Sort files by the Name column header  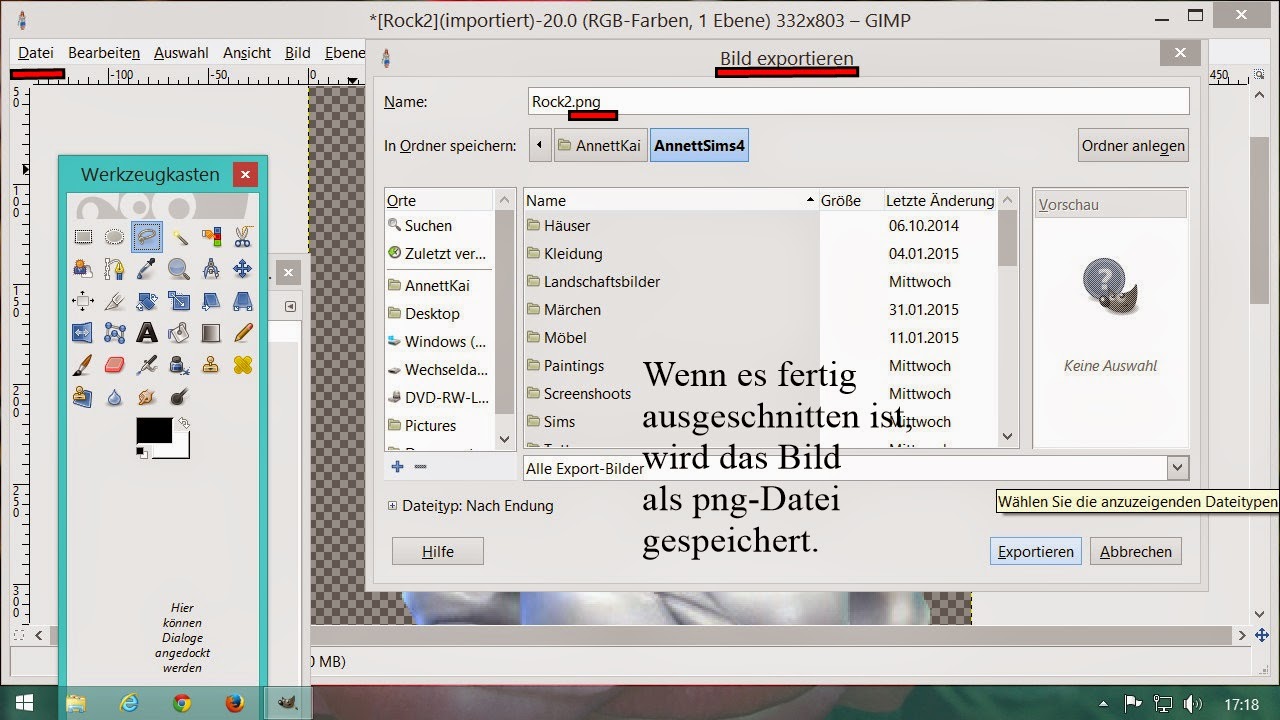pos(670,200)
